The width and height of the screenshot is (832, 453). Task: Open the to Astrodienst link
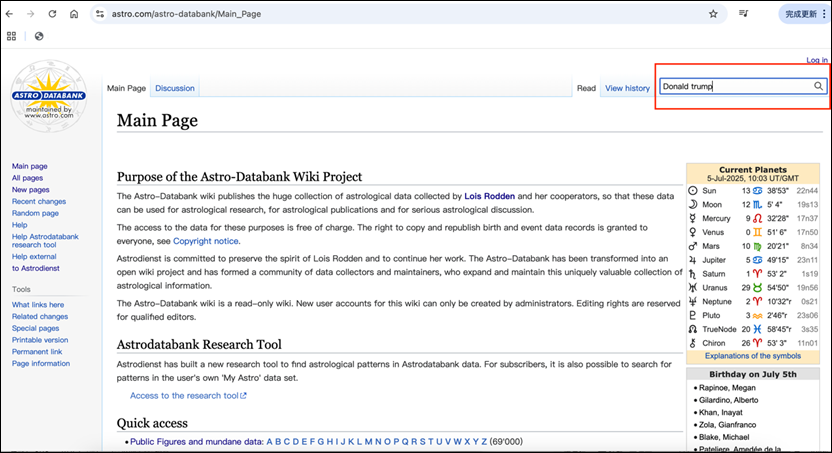click(x=36, y=268)
